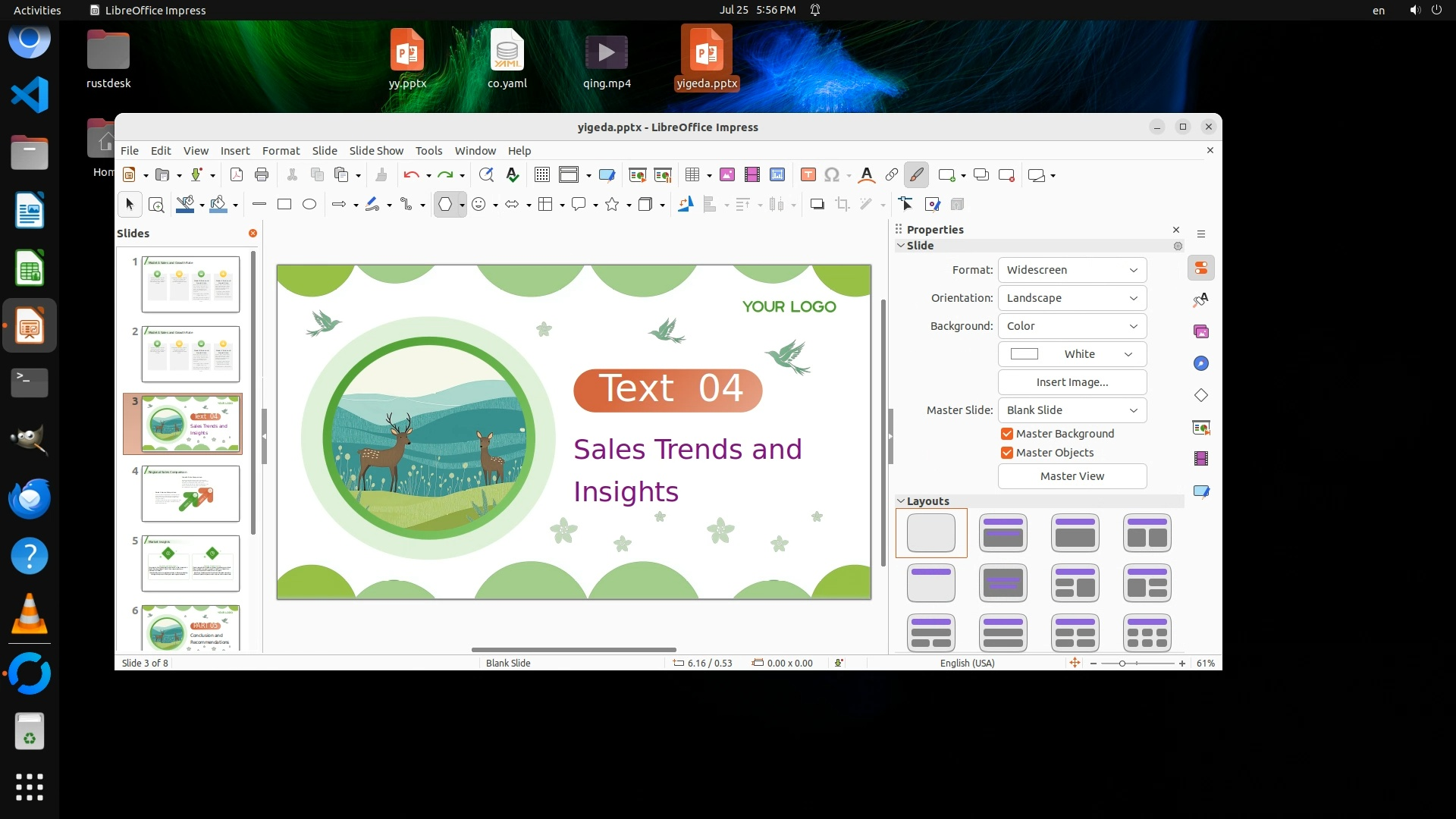Click the Insert Table icon
The width and height of the screenshot is (1456, 819).
pyautogui.click(x=692, y=175)
